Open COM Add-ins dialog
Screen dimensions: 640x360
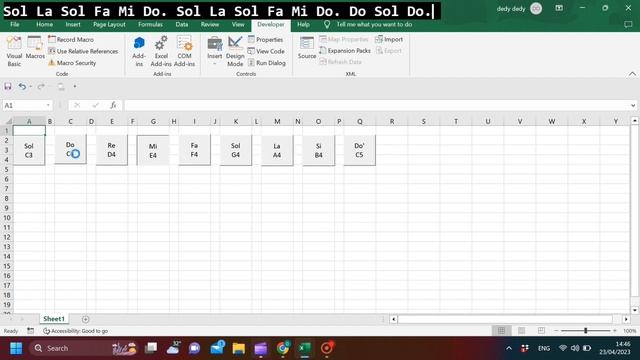(184, 51)
